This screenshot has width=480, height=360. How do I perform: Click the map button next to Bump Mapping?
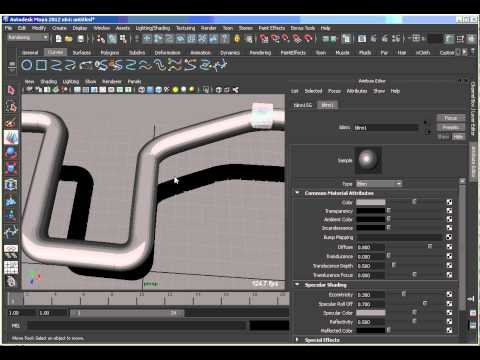point(449,237)
